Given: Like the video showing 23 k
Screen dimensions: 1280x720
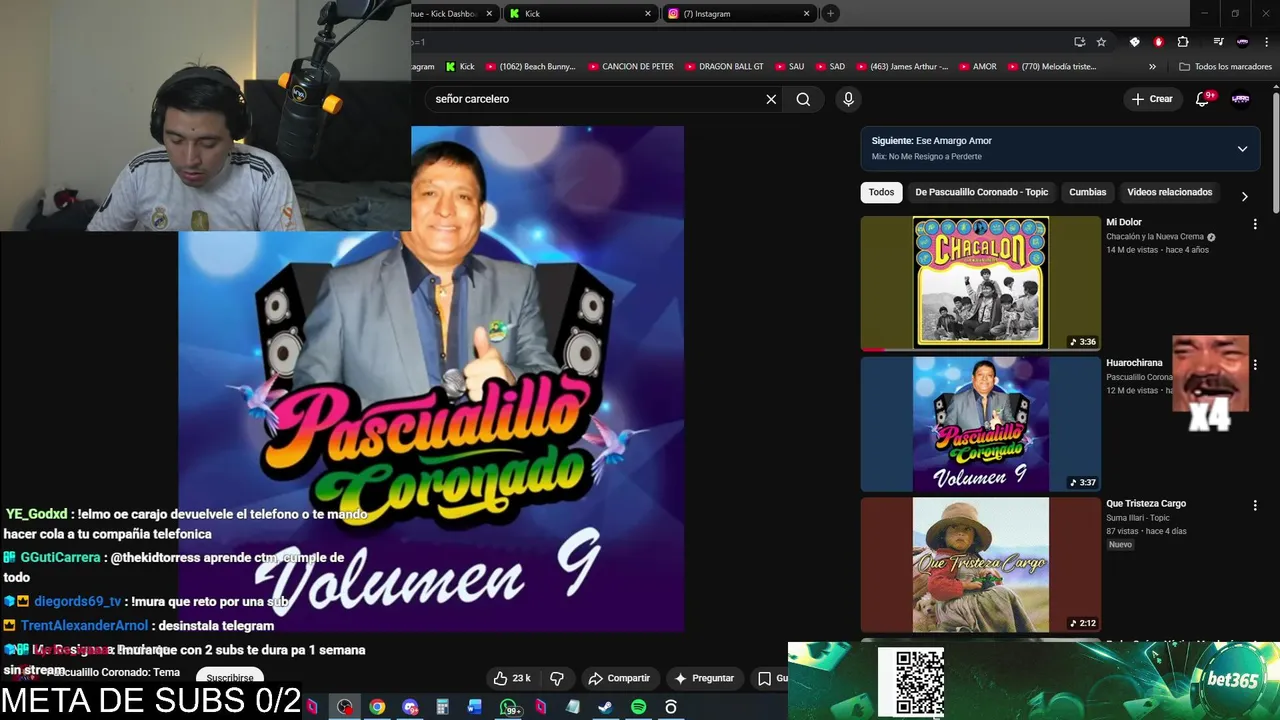Looking at the screenshot, I should 512,678.
